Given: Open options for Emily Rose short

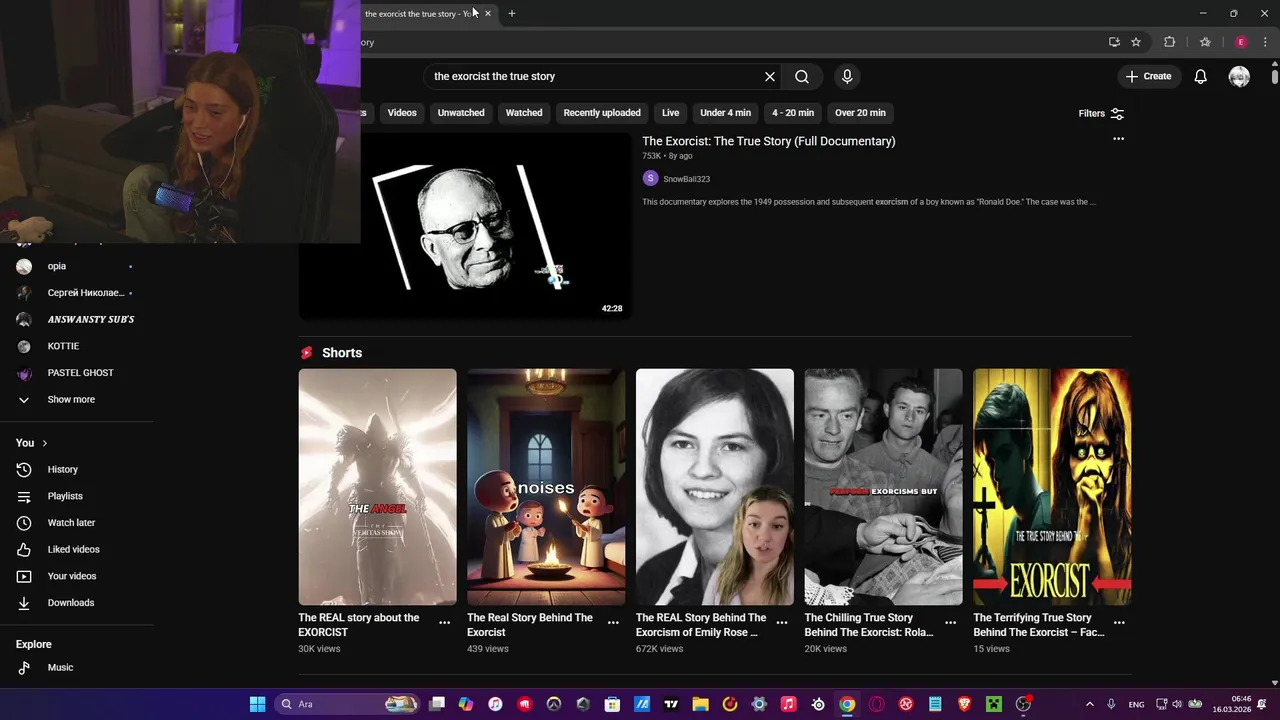Looking at the screenshot, I should click(782, 622).
